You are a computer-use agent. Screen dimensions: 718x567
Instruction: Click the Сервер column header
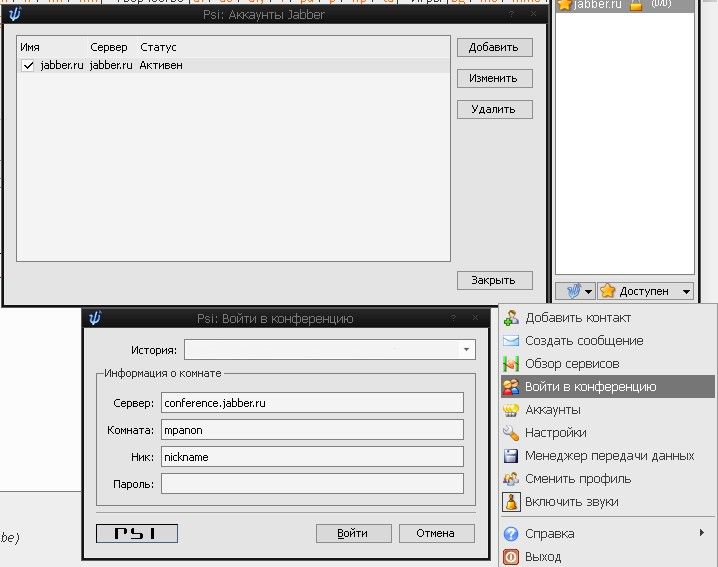click(x=109, y=47)
